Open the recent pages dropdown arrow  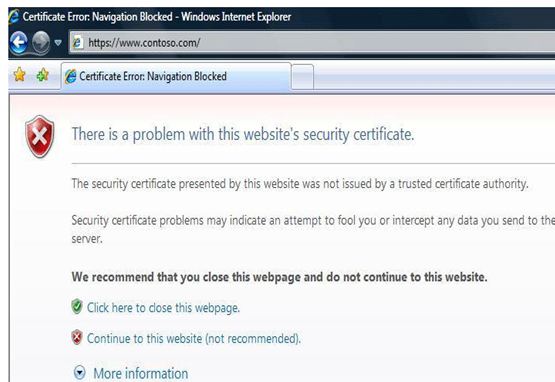coord(58,43)
